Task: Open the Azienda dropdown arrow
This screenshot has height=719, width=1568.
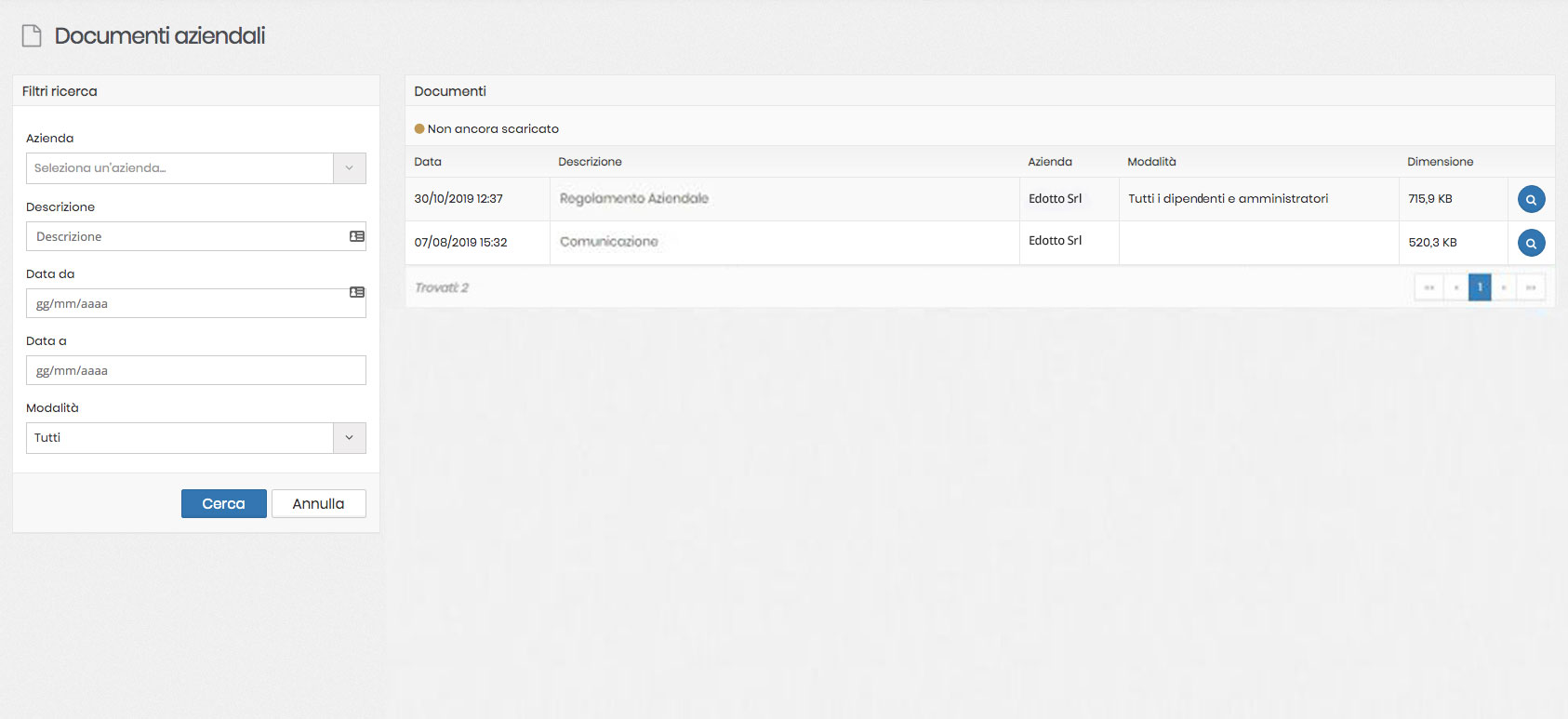Action: pos(350,168)
